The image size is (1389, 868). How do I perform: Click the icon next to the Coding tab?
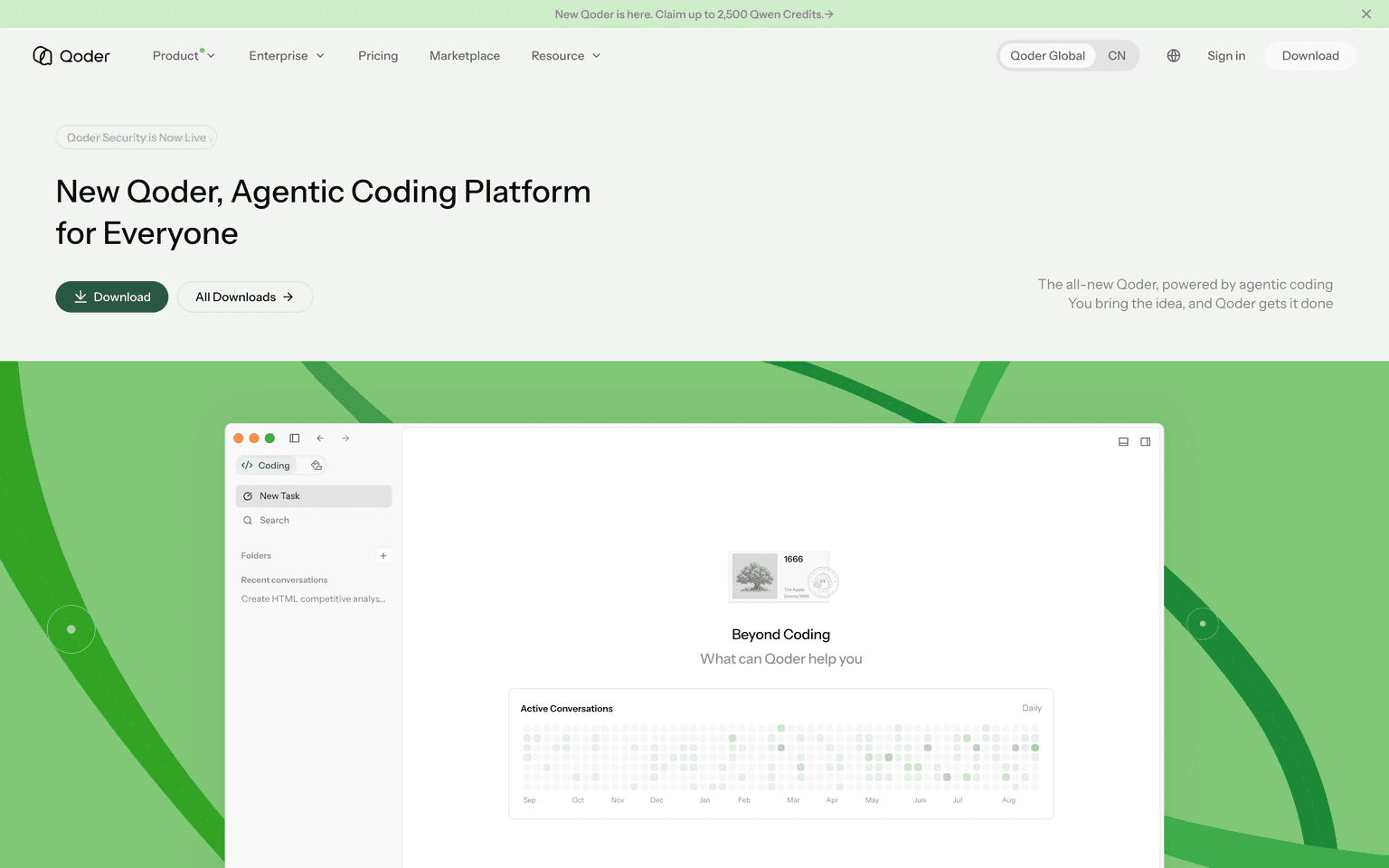(x=317, y=466)
